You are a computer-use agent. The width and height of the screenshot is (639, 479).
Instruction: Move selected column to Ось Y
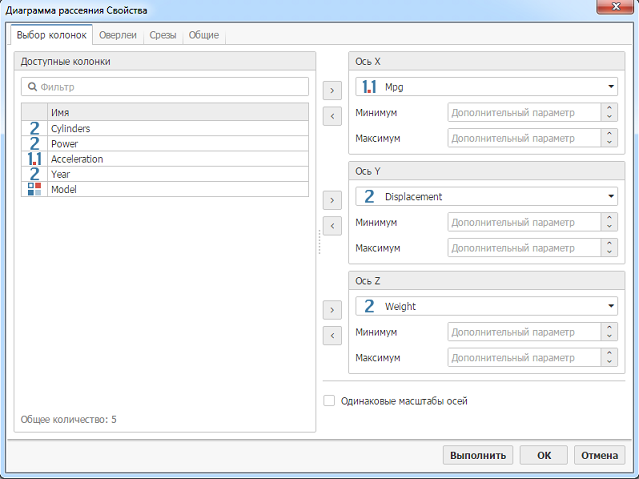point(332,201)
